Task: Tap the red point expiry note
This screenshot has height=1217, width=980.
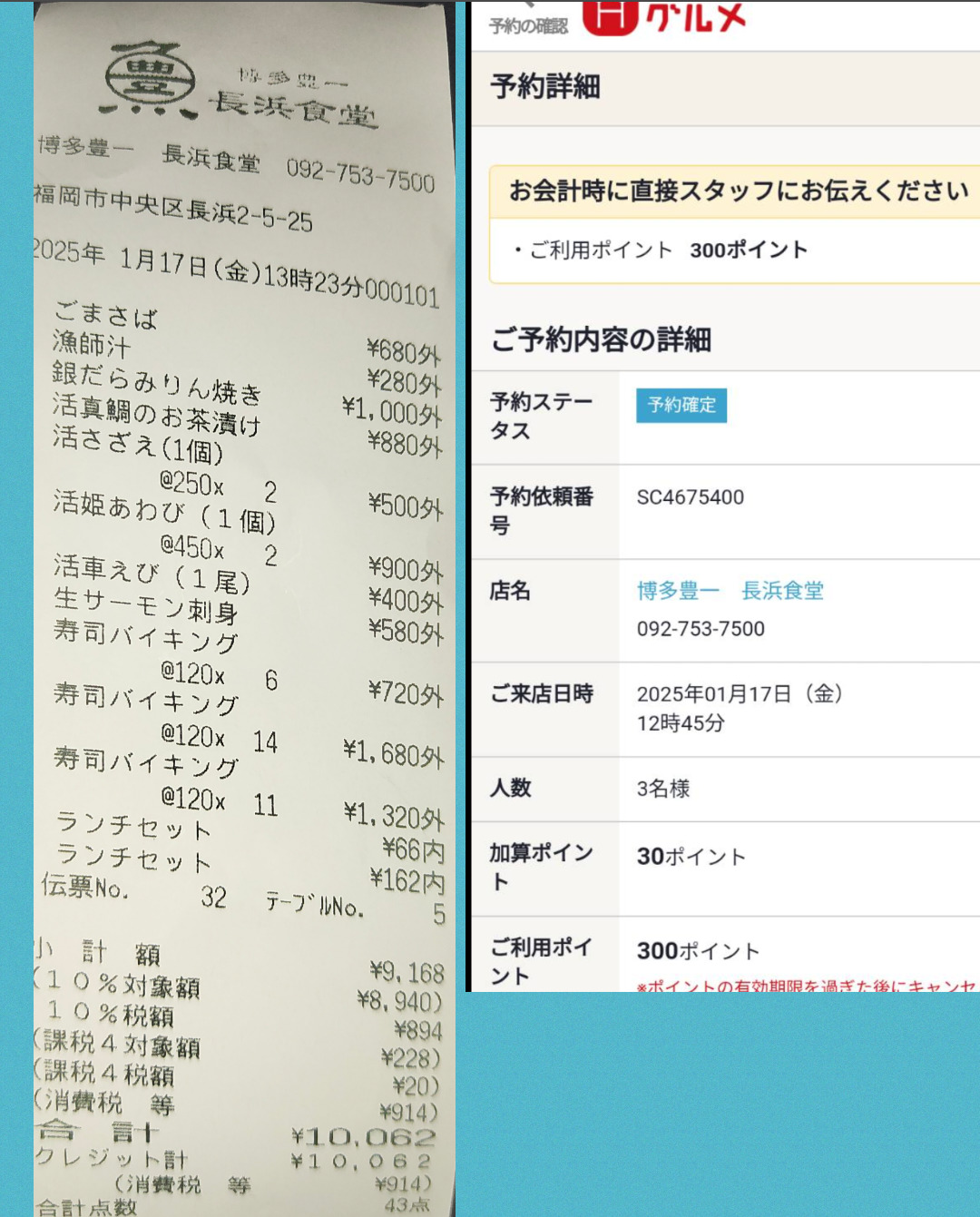Action: (806, 986)
